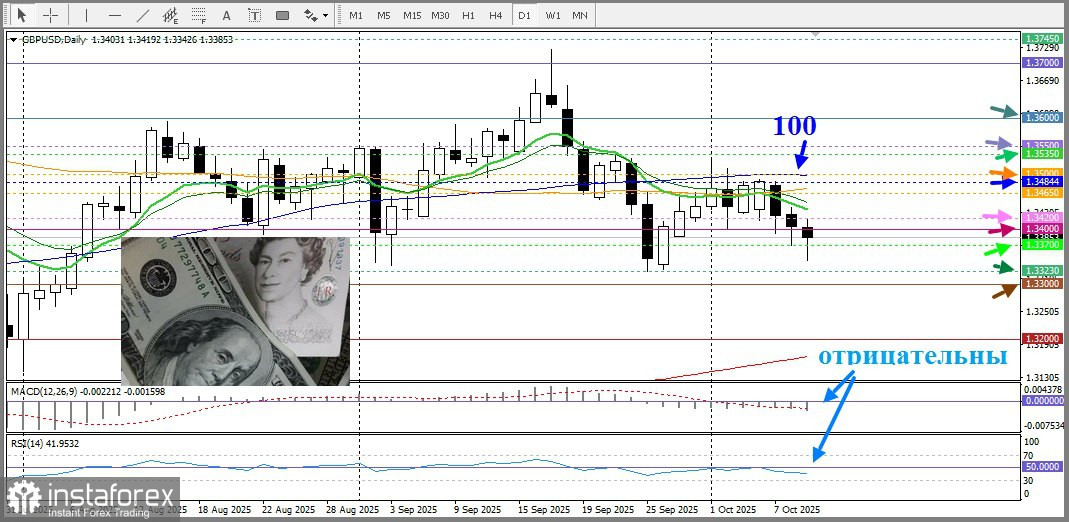Choose the text label T tool
This screenshot has width=1069, height=522.
(x=254, y=14)
